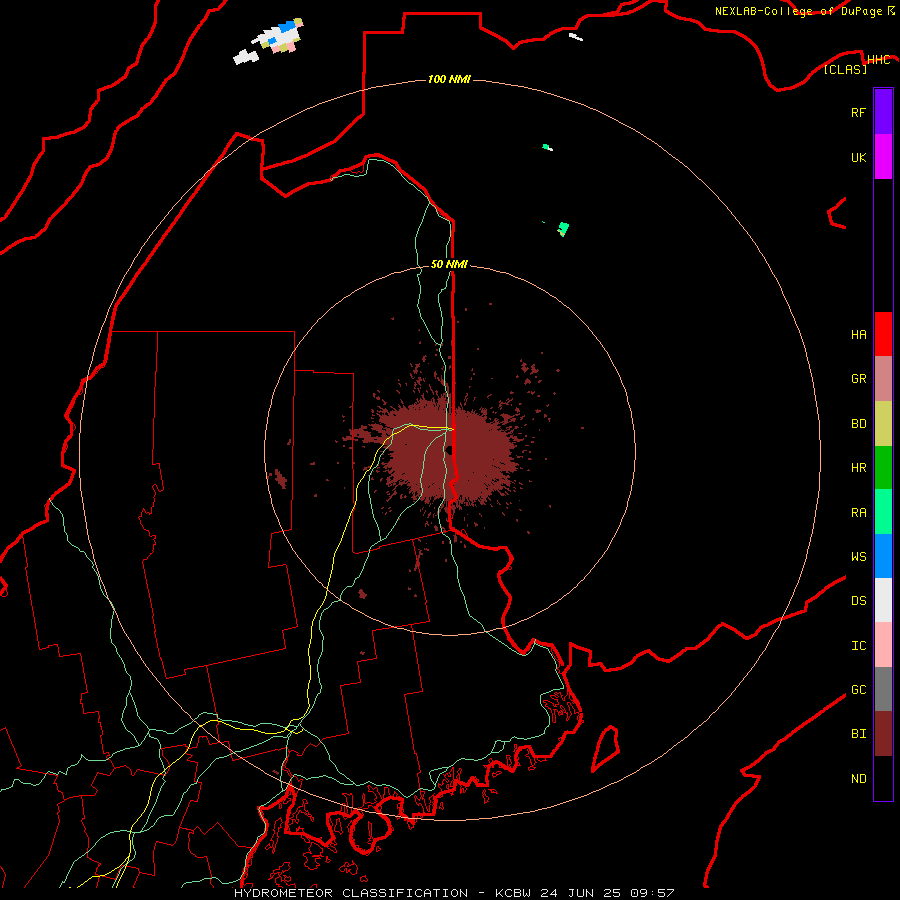Viewport: 900px width, 900px height.
Task: Click the RA light-green legend swatch
Action: tap(883, 512)
